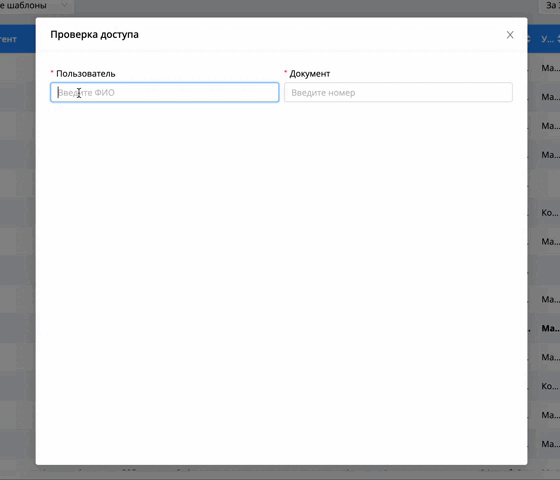Viewport: 560px width, 480px height.
Task: Click the sort arrows next to У... header
Action: [558, 39]
